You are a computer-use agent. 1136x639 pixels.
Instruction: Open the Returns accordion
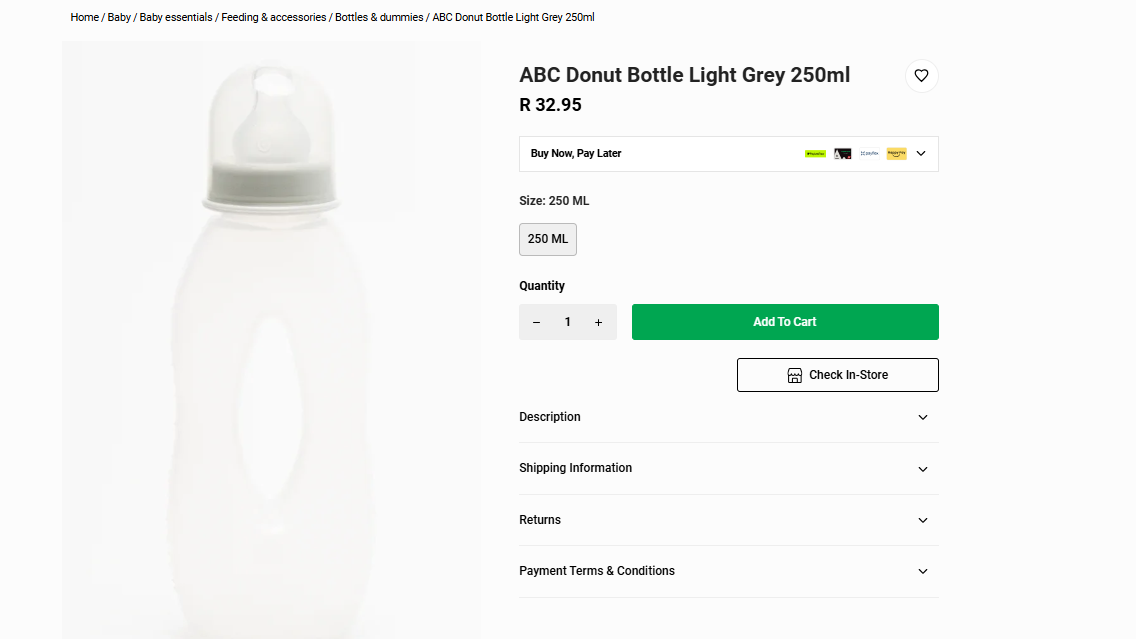tap(922, 520)
